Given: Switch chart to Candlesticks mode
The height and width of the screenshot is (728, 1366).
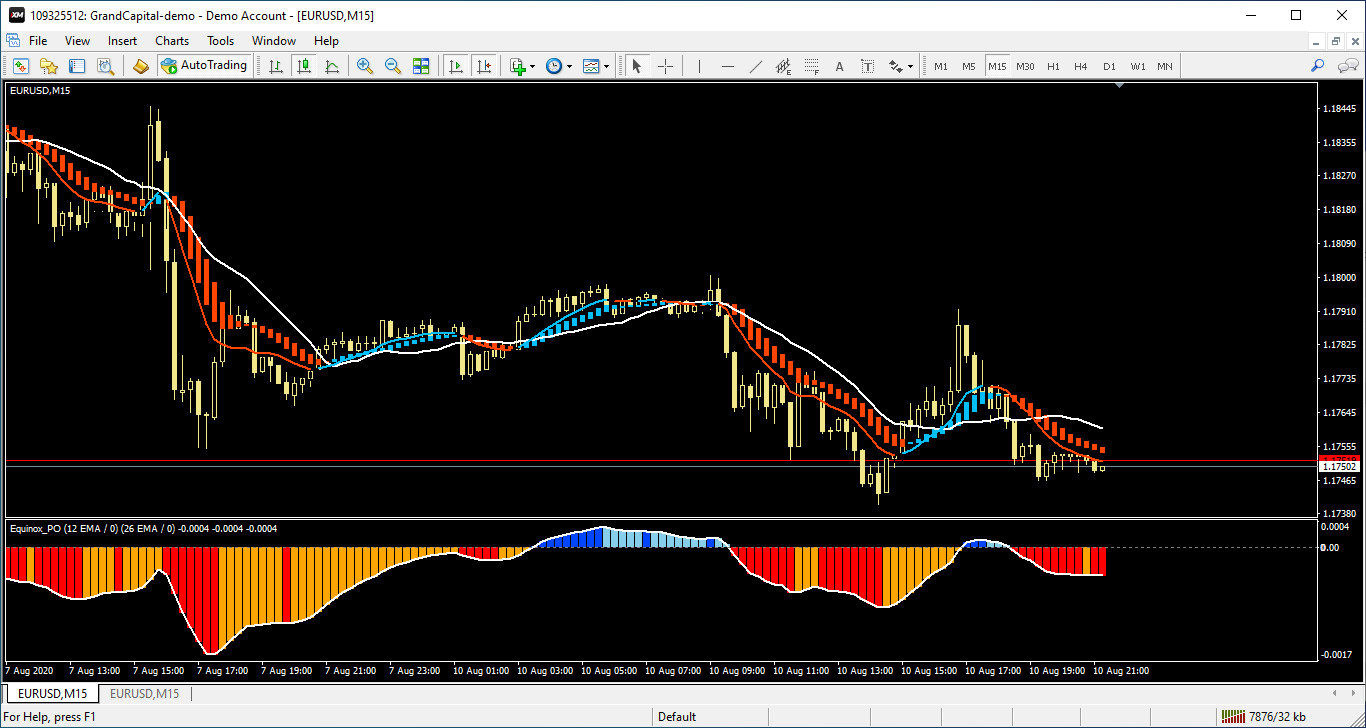Looking at the screenshot, I should (x=304, y=66).
